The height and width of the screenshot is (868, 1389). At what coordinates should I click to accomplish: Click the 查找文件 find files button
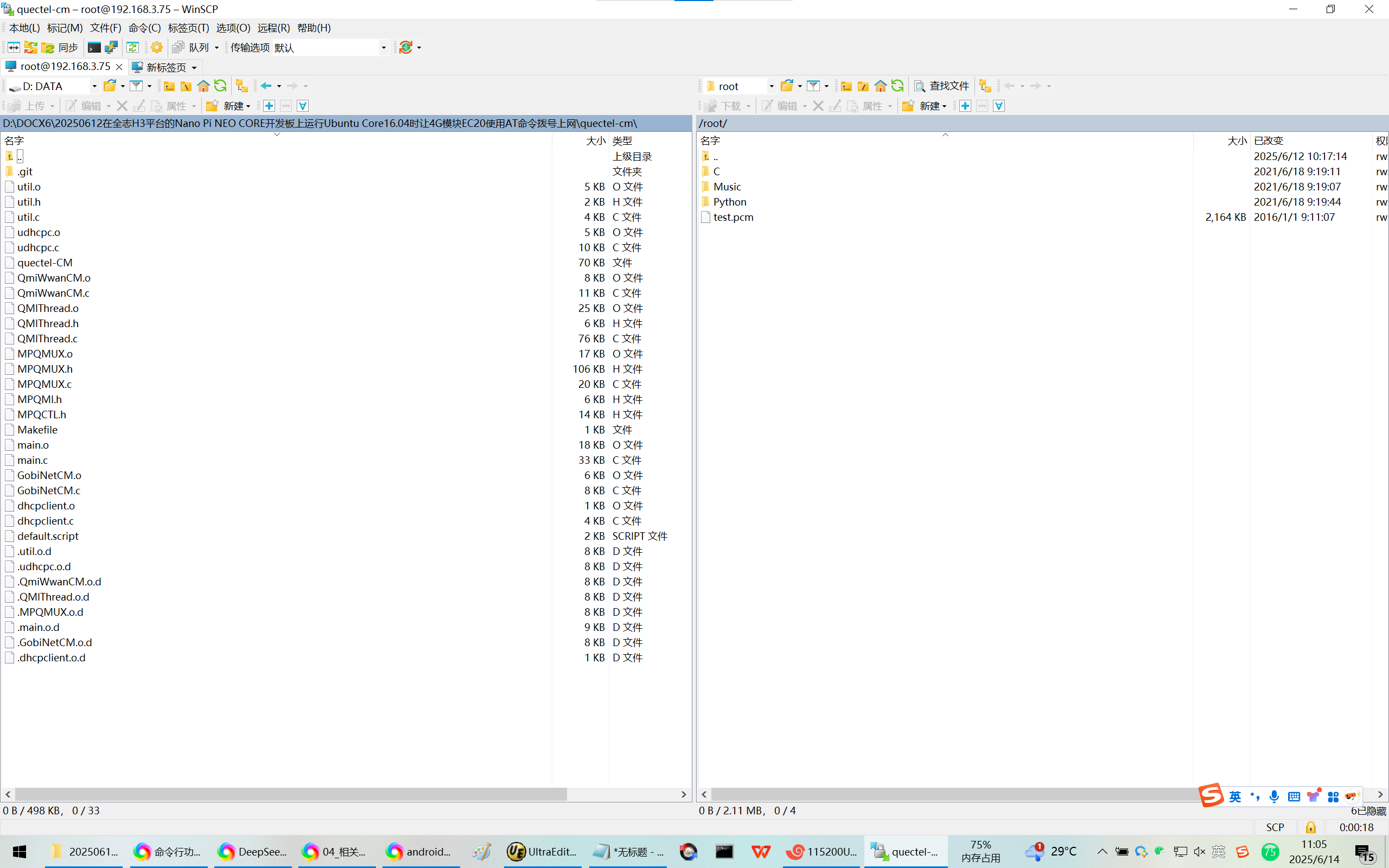[x=941, y=86]
